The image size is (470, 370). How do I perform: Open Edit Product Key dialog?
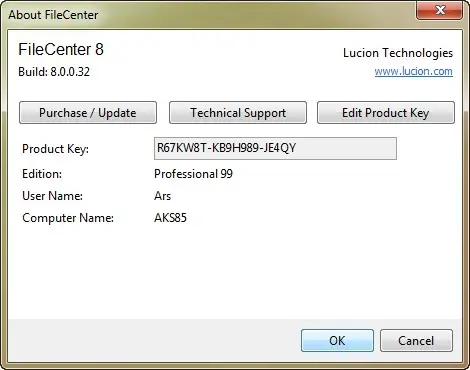(x=386, y=113)
